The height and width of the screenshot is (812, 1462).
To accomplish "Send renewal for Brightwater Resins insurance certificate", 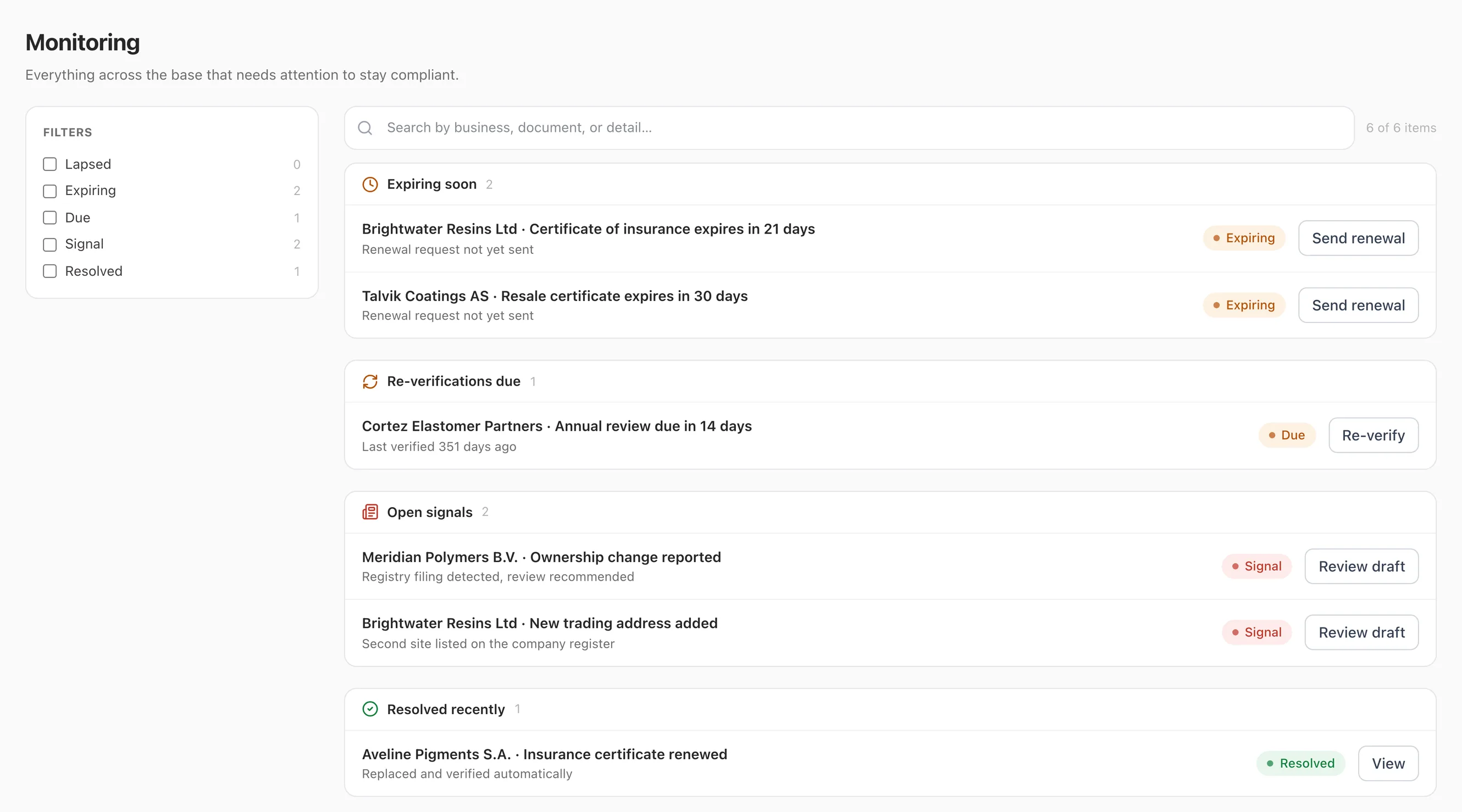I will click(1358, 238).
